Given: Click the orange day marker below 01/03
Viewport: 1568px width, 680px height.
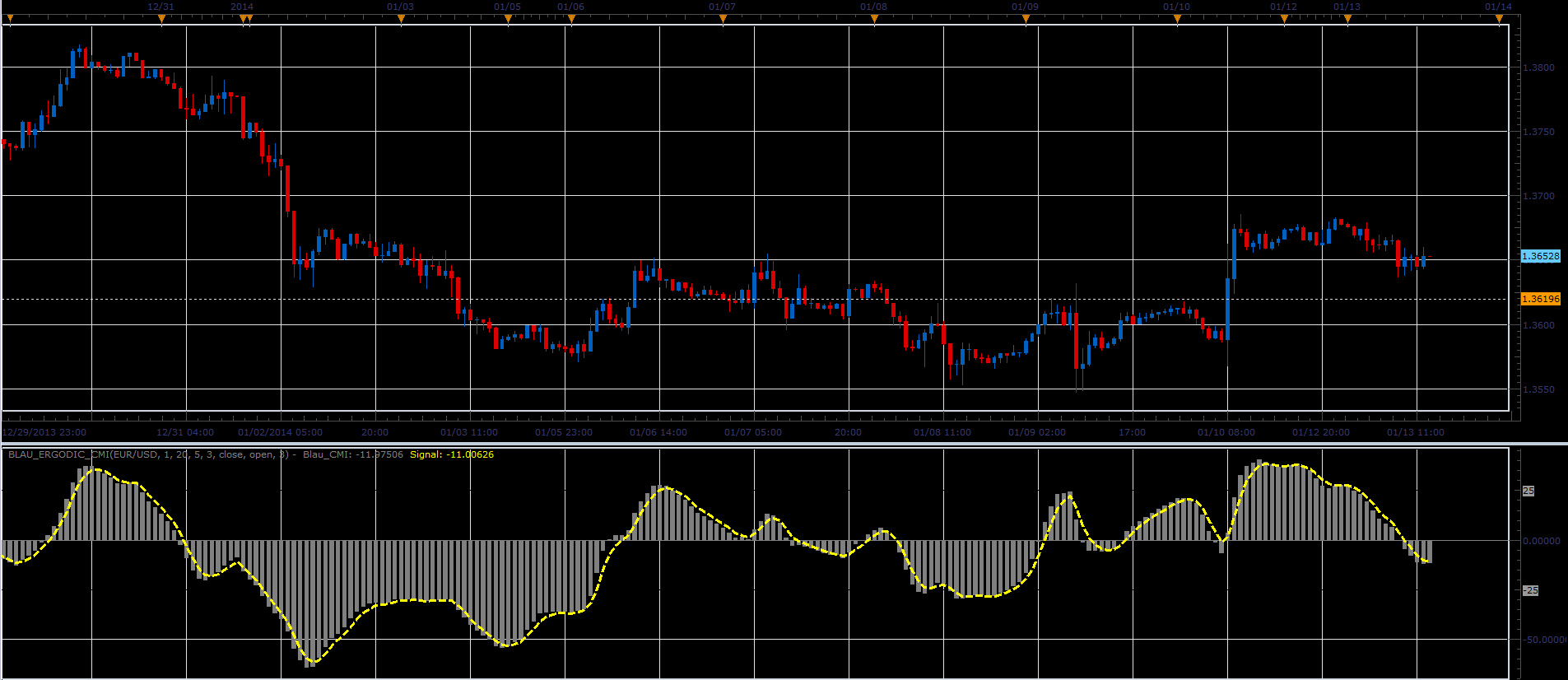Looking at the screenshot, I should click(401, 18).
